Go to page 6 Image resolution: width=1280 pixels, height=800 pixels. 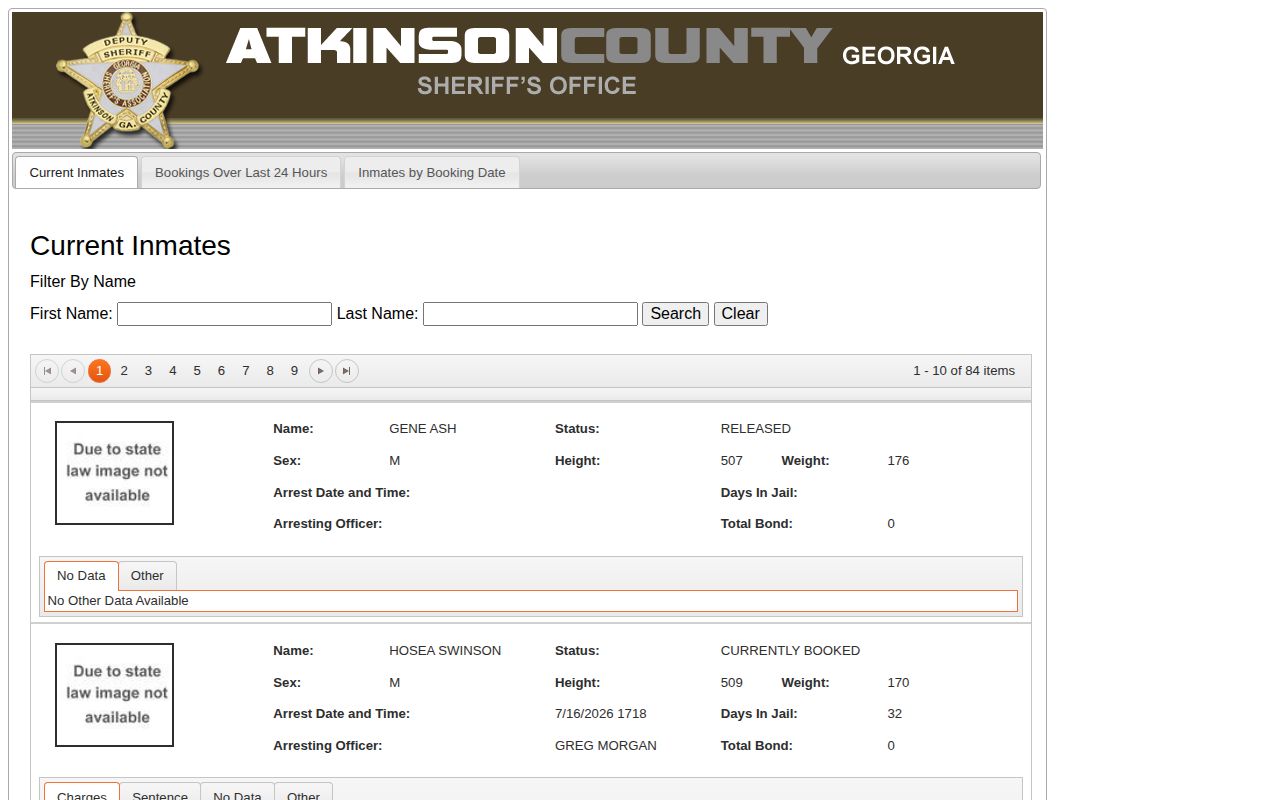[x=221, y=371]
